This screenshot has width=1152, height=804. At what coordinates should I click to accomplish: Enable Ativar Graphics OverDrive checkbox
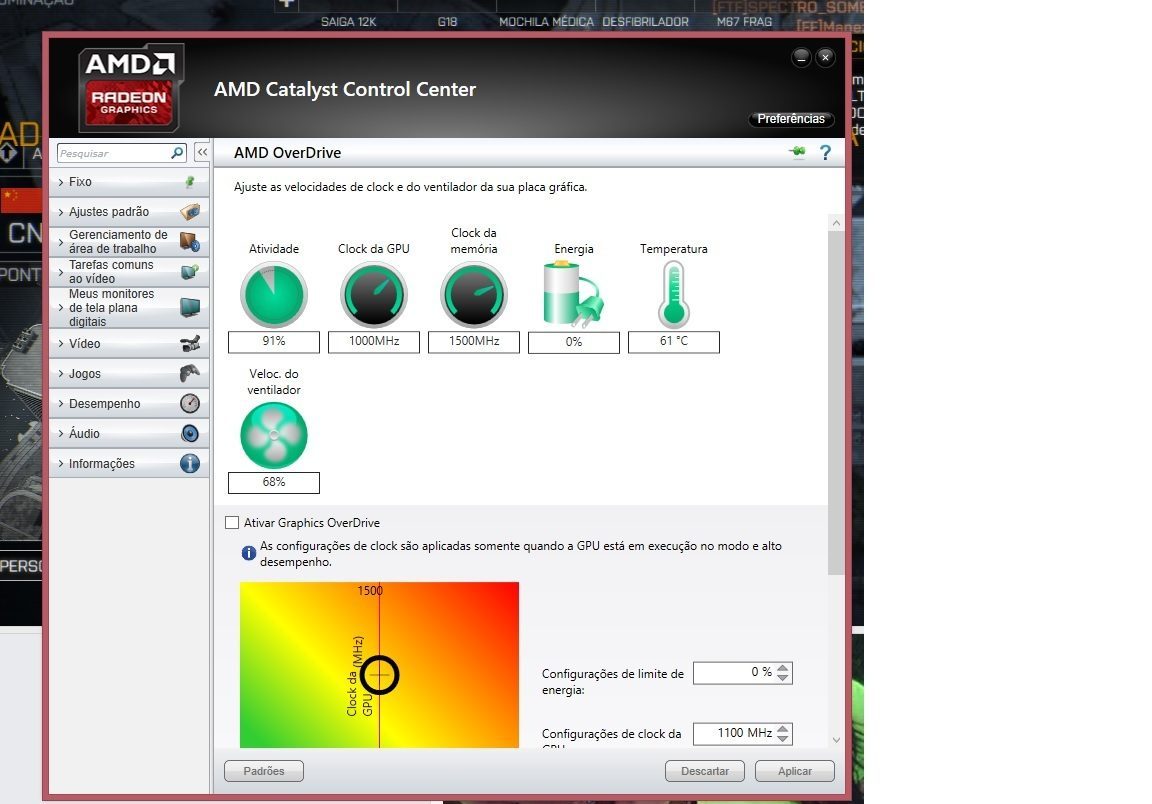pyautogui.click(x=232, y=523)
